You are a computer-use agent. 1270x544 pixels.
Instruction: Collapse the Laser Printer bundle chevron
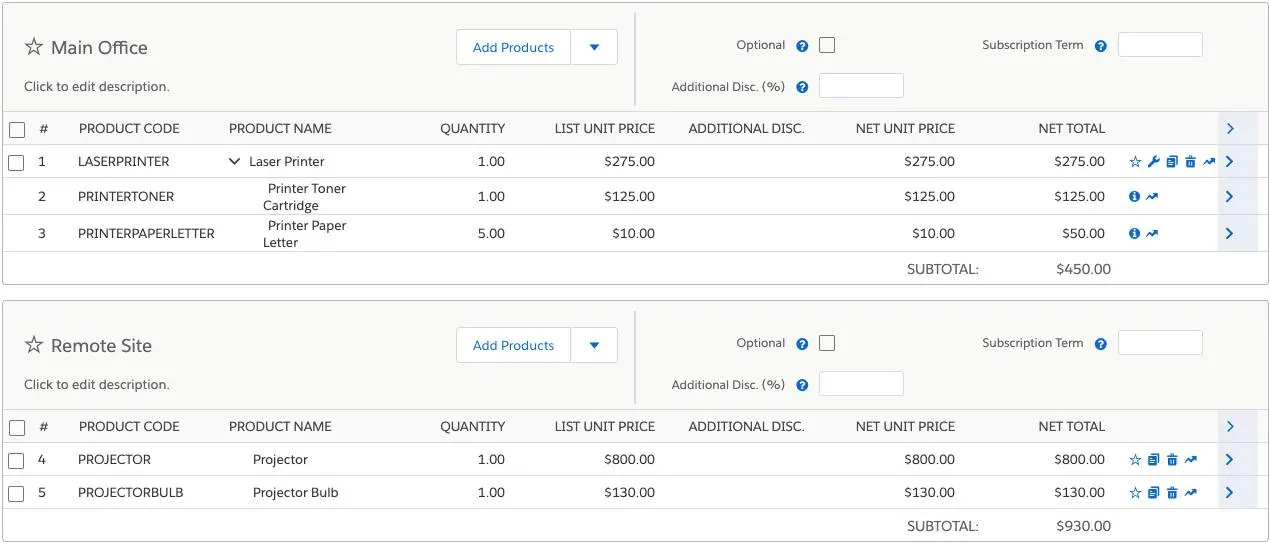click(x=235, y=161)
